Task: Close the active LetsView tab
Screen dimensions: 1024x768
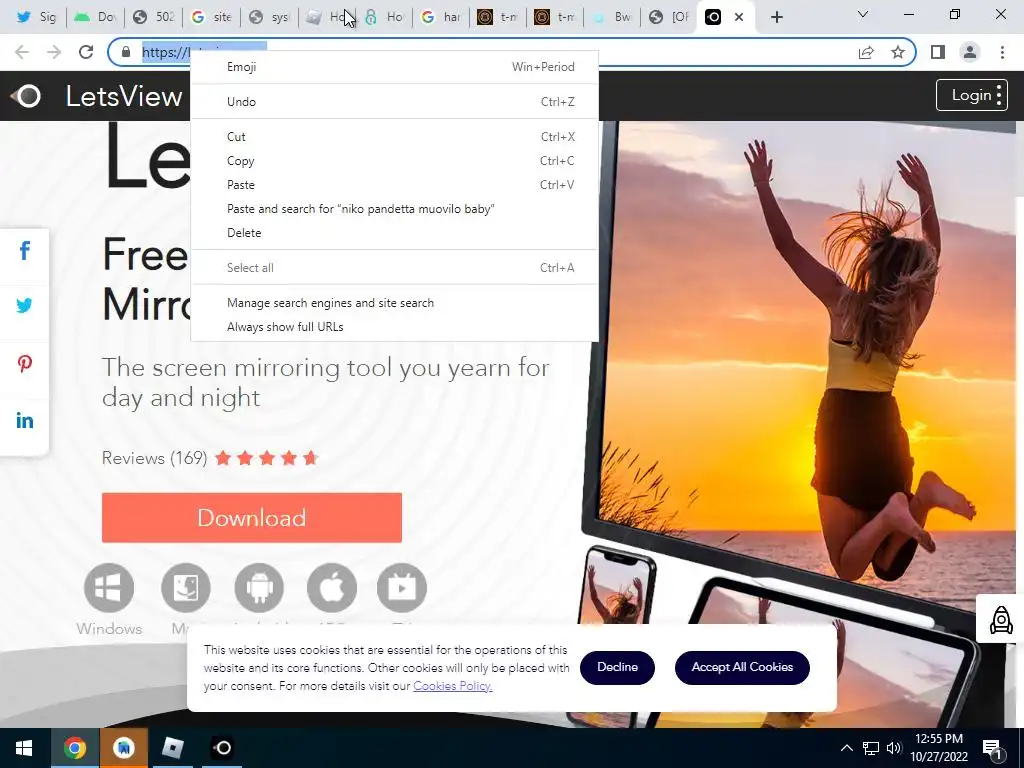Action: pyautogui.click(x=739, y=17)
